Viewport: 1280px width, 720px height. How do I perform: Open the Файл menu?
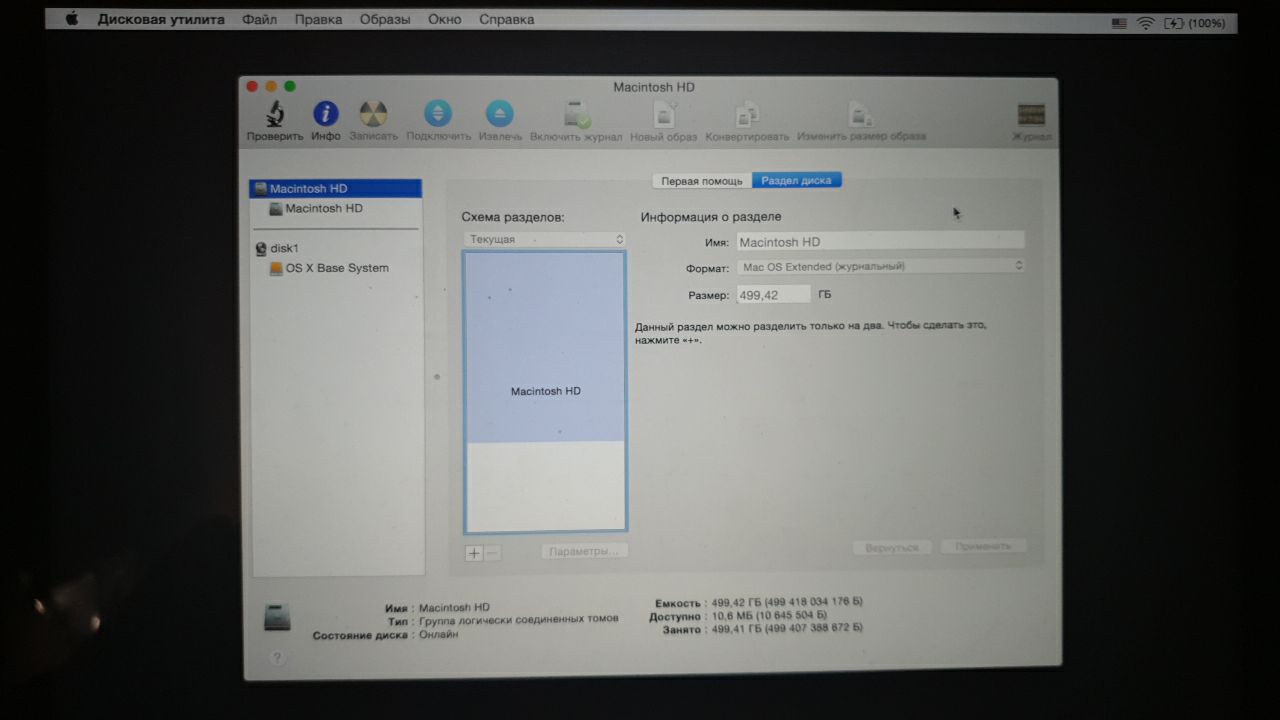[x=259, y=20]
